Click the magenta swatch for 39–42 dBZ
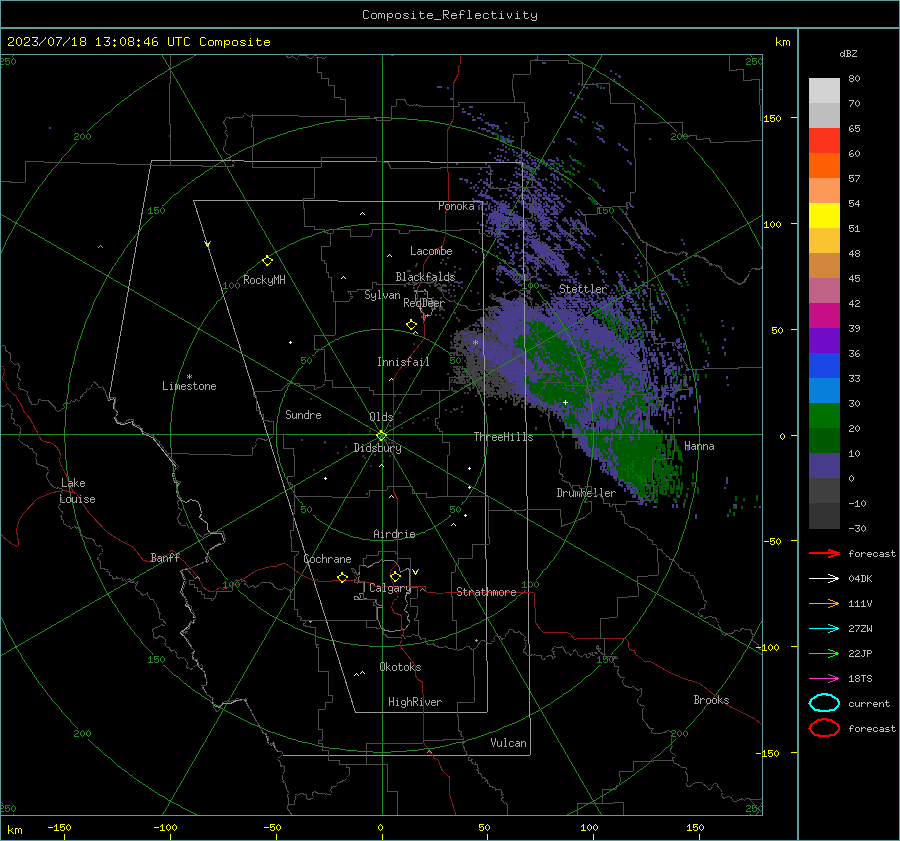 point(824,315)
